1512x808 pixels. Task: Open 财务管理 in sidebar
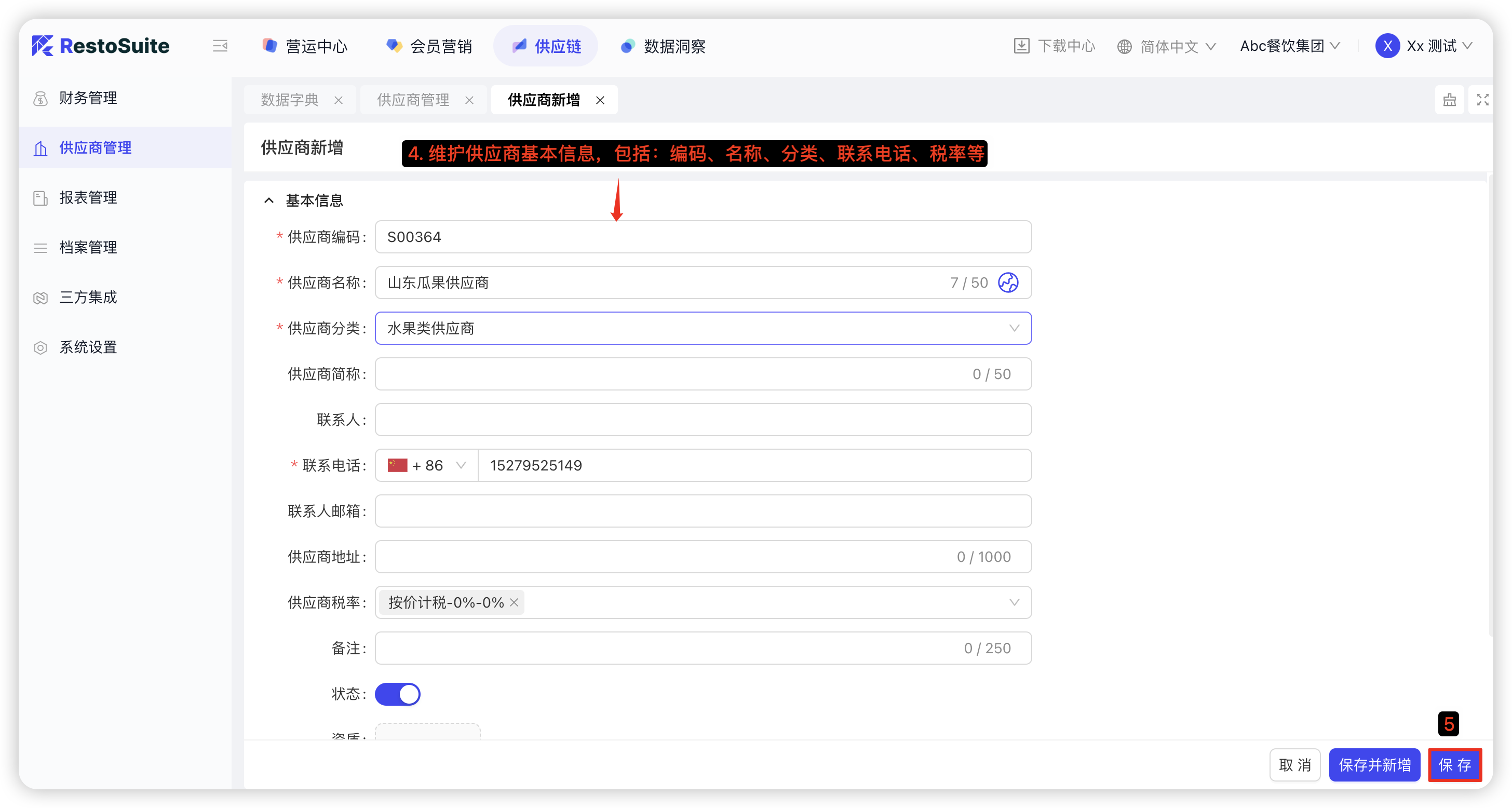(x=88, y=98)
